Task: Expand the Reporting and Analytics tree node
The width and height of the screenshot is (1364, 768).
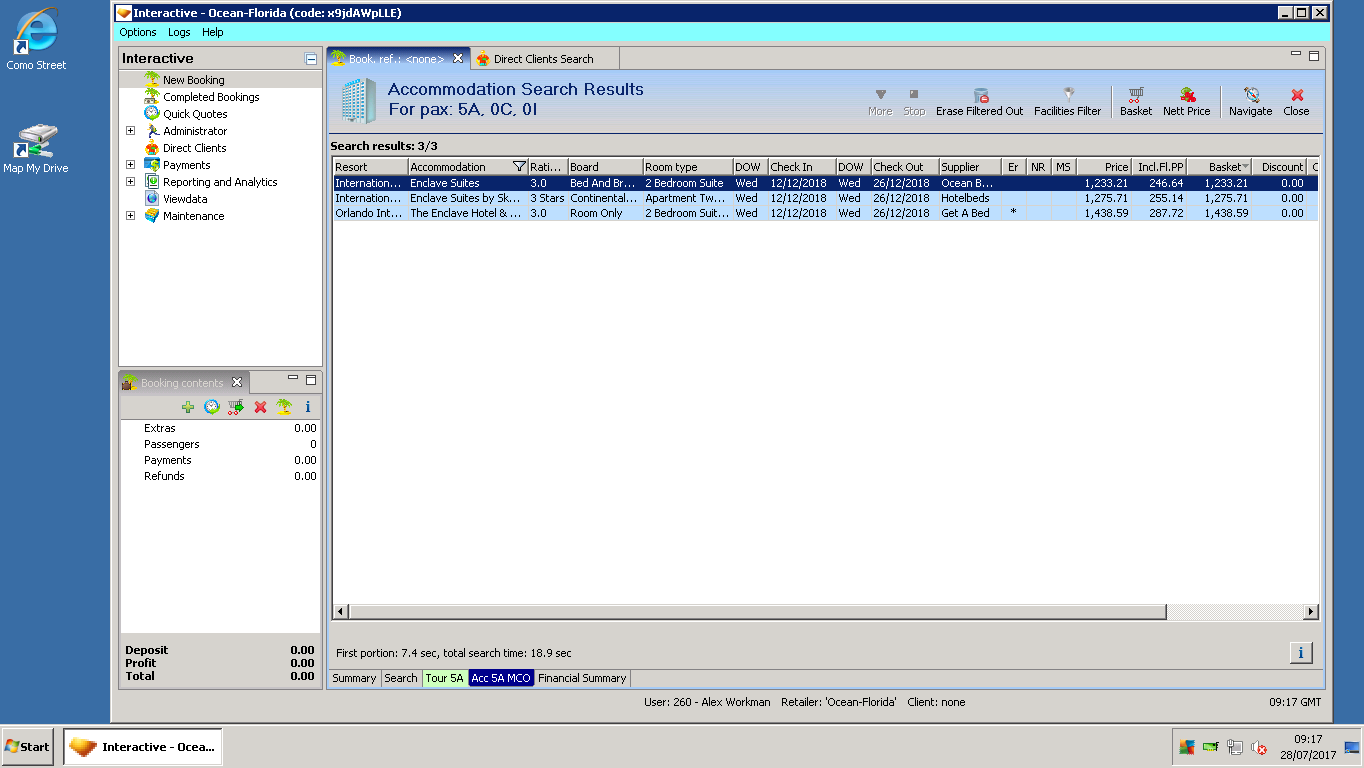Action: (x=130, y=182)
